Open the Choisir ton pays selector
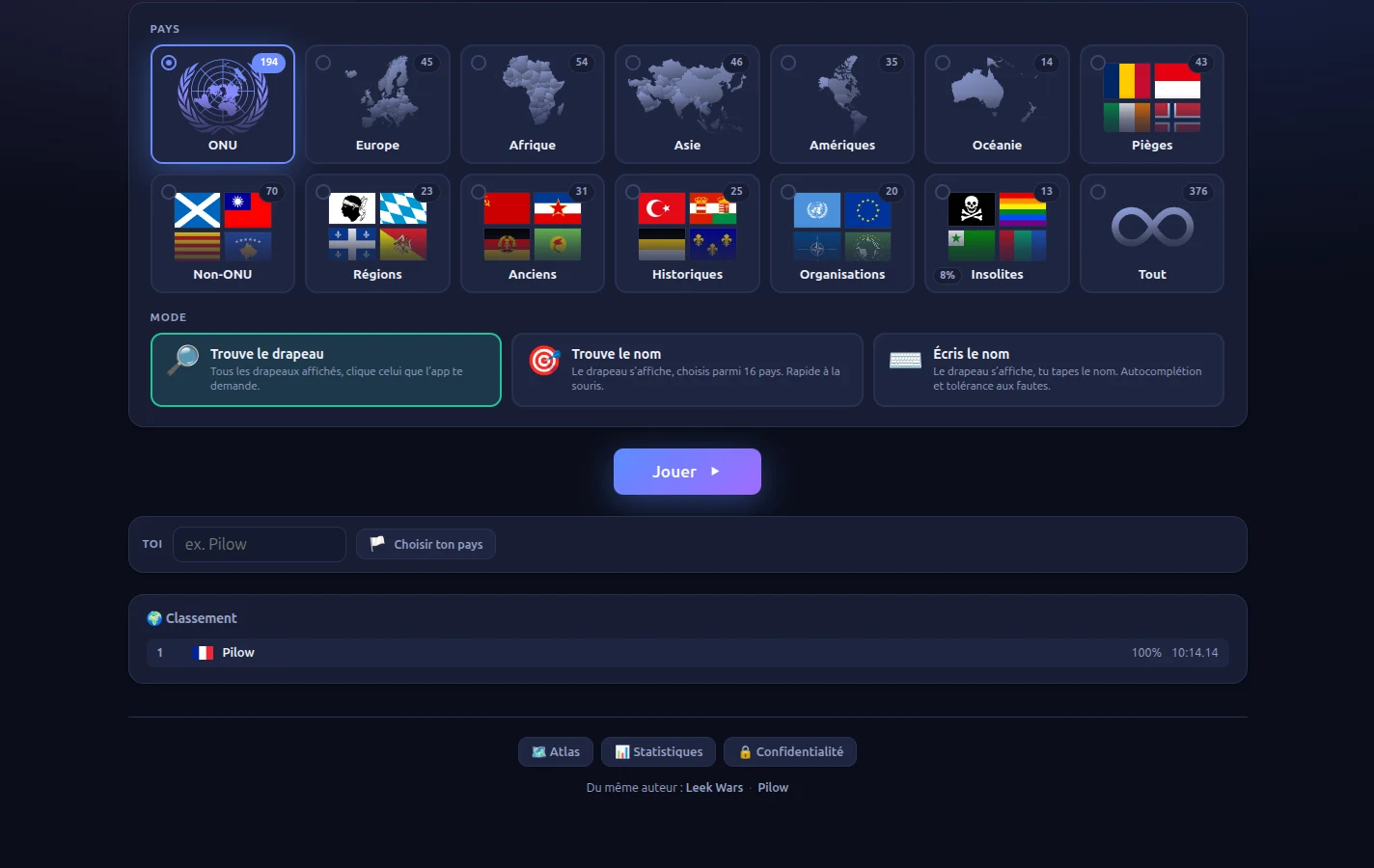The height and width of the screenshot is (868, 1374). click(426, 544)
